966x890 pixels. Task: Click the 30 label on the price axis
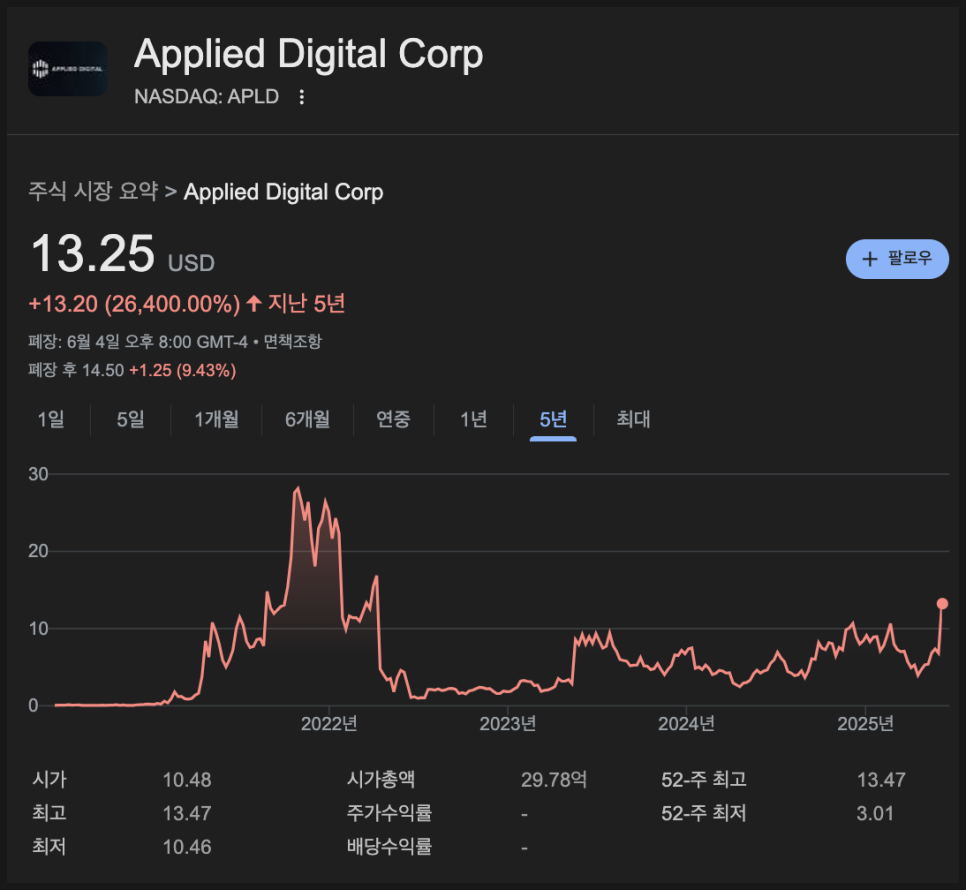click(x=38, y=474)
